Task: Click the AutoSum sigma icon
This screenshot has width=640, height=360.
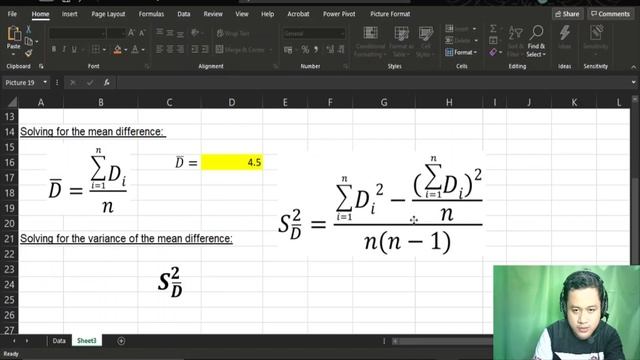Action: click(493, 29)
